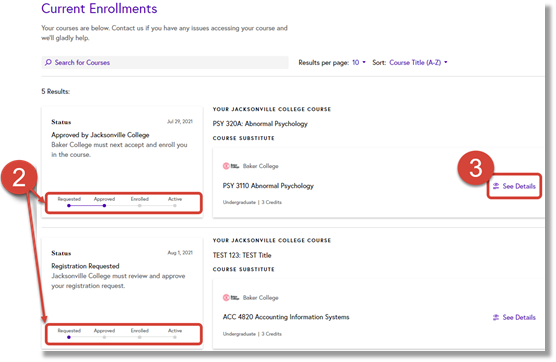The image size is (556, 362).
Task: Click ACC 4820 Accounting Information Systems name
Action: coord(286,317)
